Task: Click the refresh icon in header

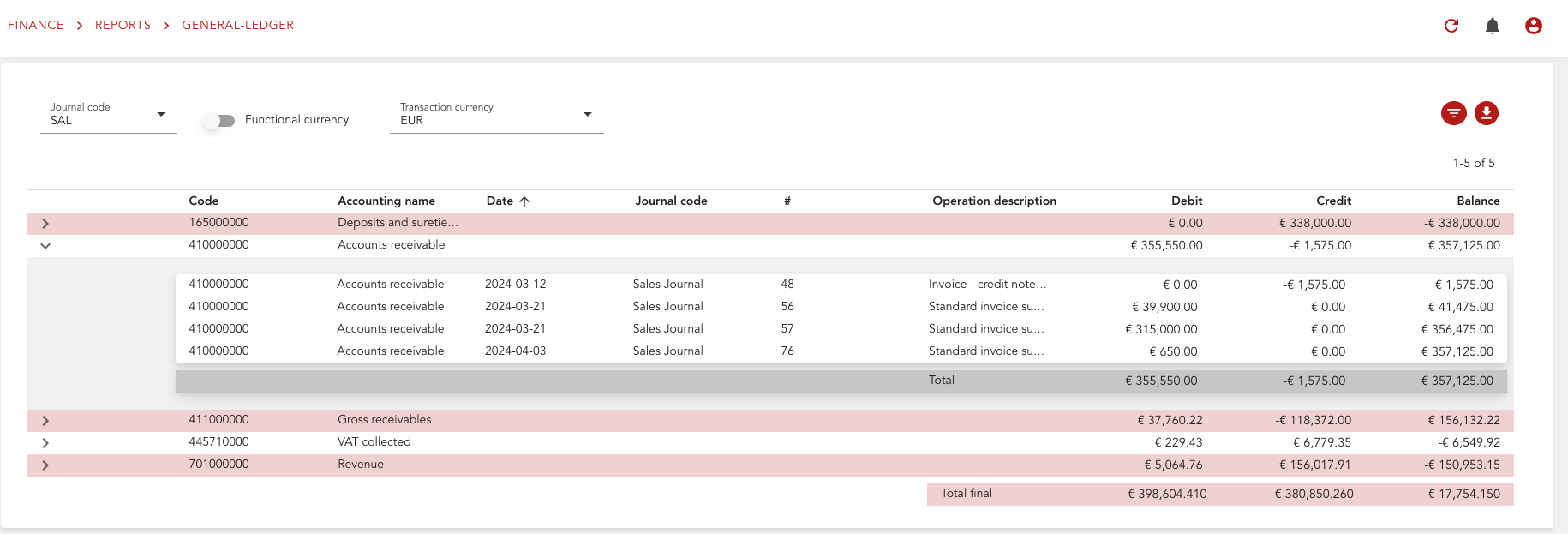Action: [x=1451, y=26]
